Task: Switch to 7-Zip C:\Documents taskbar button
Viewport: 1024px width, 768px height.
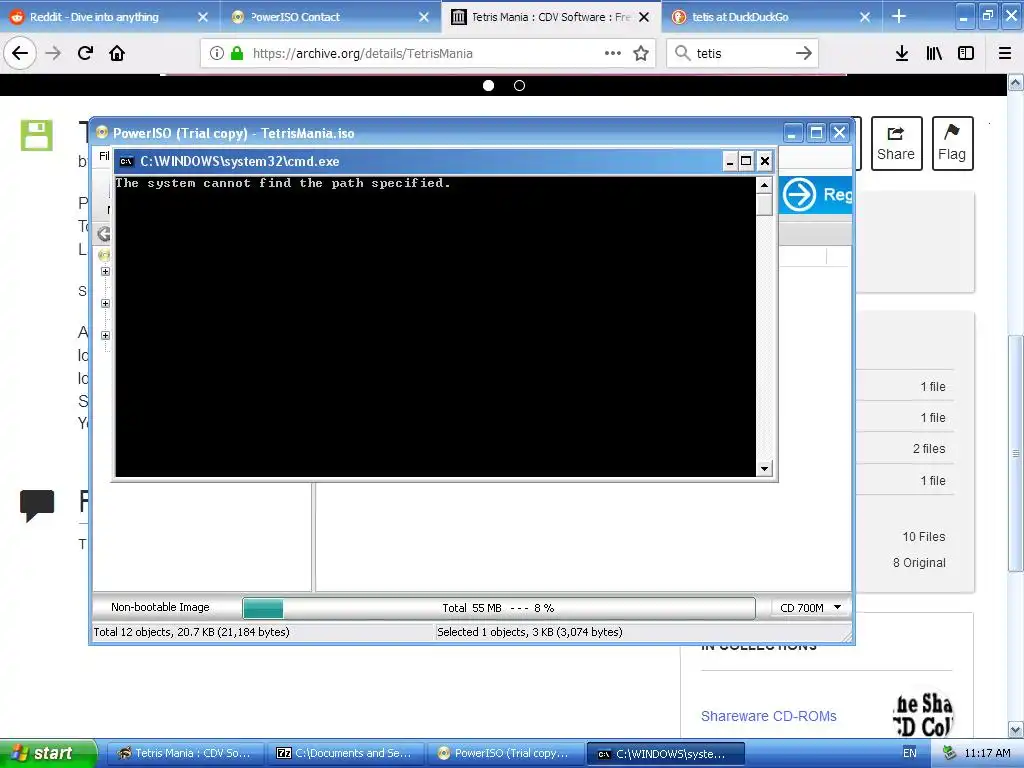Action: pos(345,753)
